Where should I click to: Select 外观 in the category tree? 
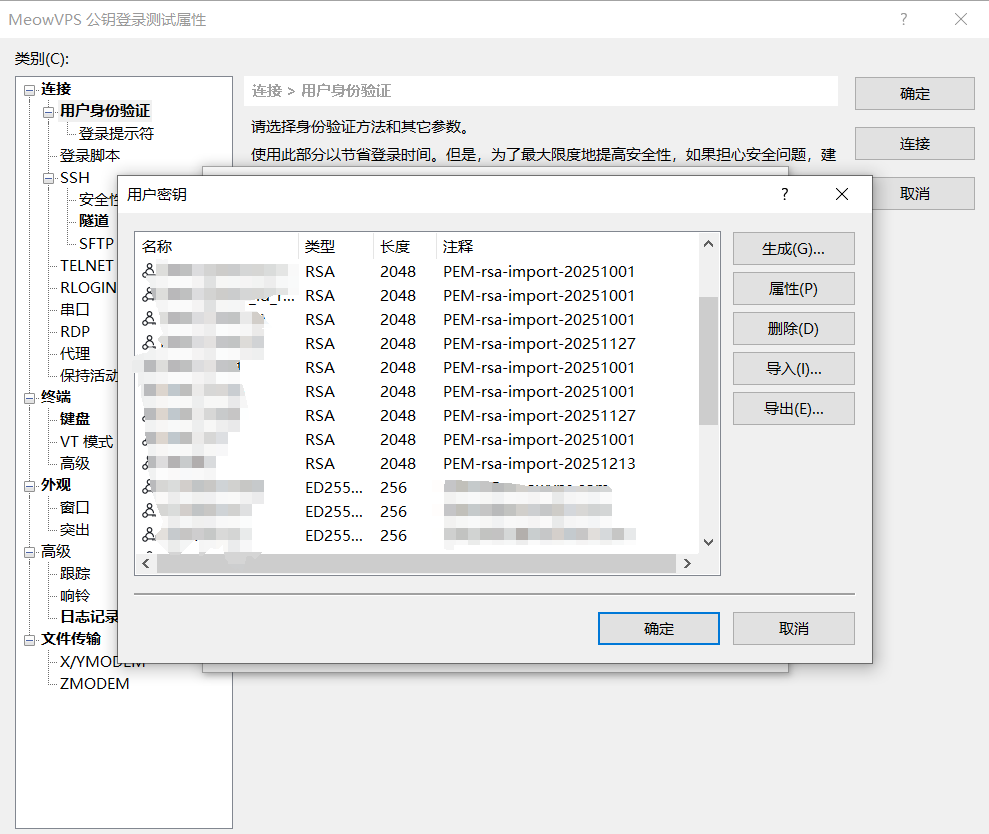click(x=56, y=485)
